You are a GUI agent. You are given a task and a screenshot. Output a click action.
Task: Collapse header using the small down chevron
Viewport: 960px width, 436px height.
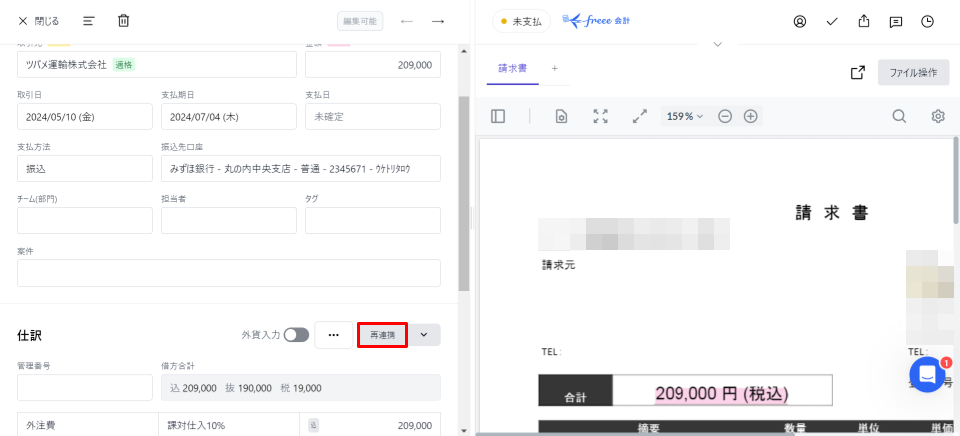click(x=718, y=44)
